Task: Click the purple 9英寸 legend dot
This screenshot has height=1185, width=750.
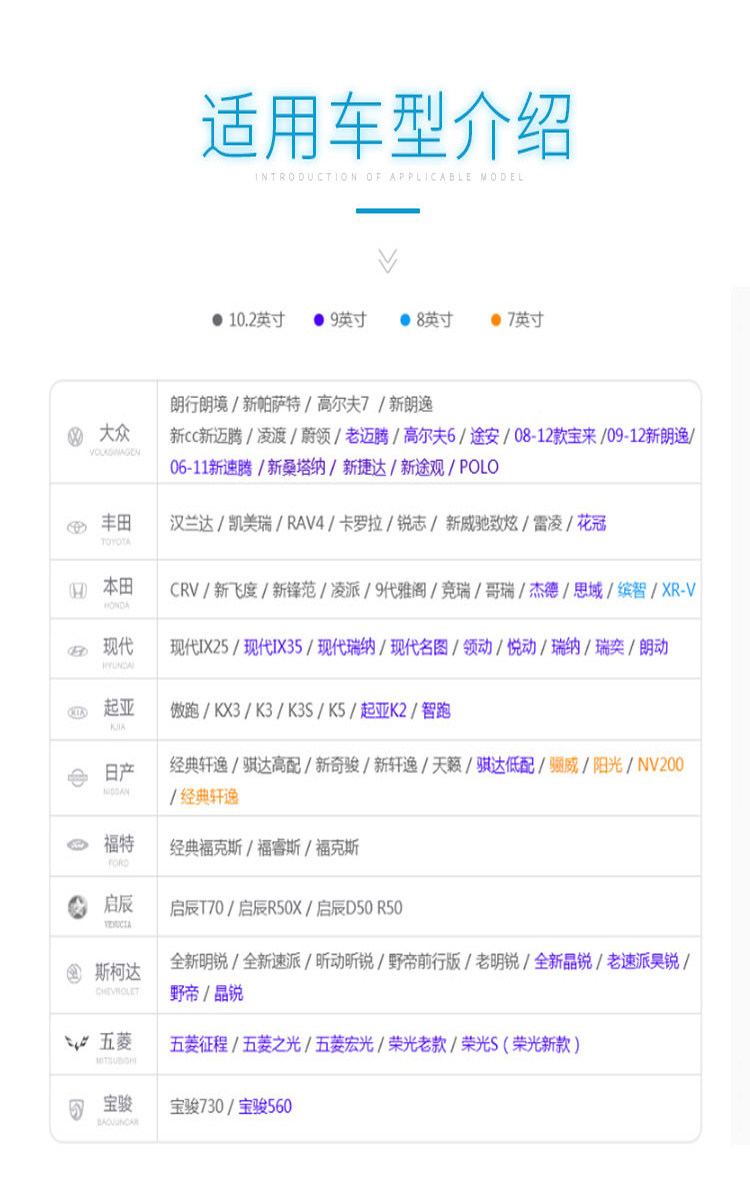Action: [x=318, y=320]
